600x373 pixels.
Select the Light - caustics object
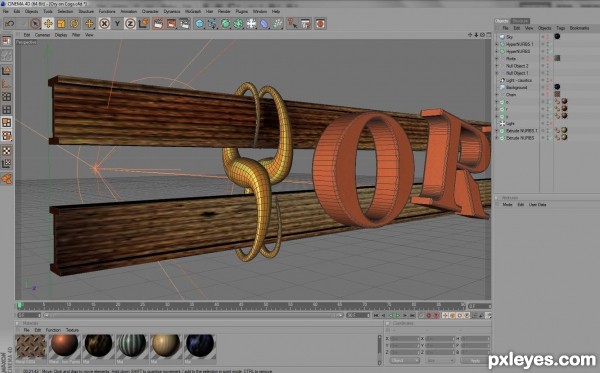(x=518, y=80)
